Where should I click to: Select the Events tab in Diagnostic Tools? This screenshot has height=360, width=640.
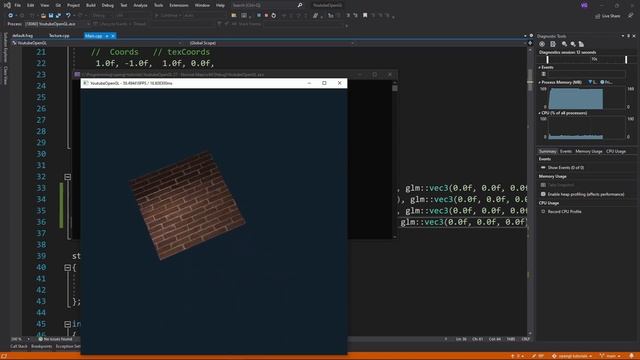coord(566,151)
